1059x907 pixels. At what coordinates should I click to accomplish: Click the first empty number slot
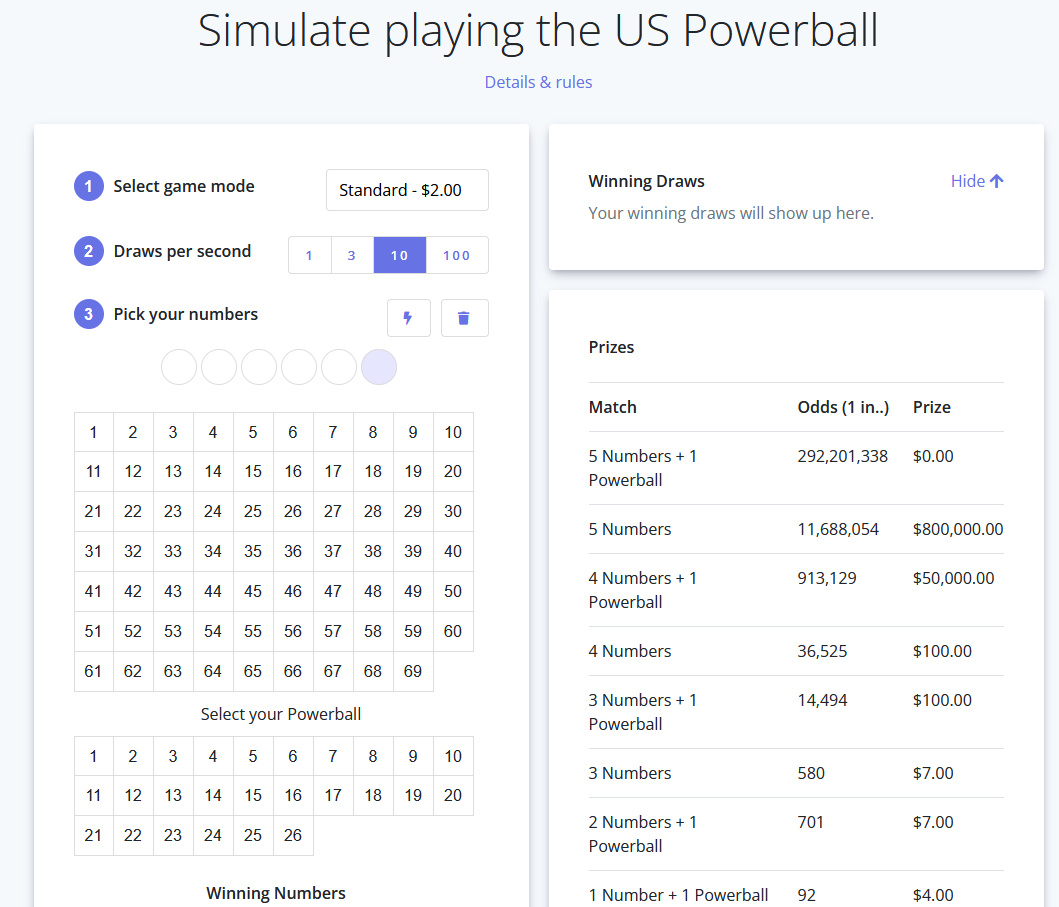(179, 367)
